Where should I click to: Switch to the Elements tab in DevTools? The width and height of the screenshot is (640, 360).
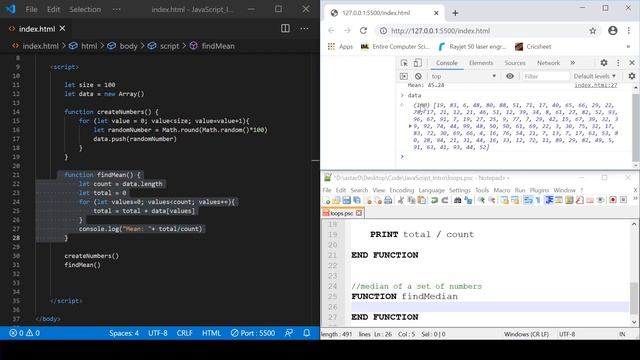point(481,63)
